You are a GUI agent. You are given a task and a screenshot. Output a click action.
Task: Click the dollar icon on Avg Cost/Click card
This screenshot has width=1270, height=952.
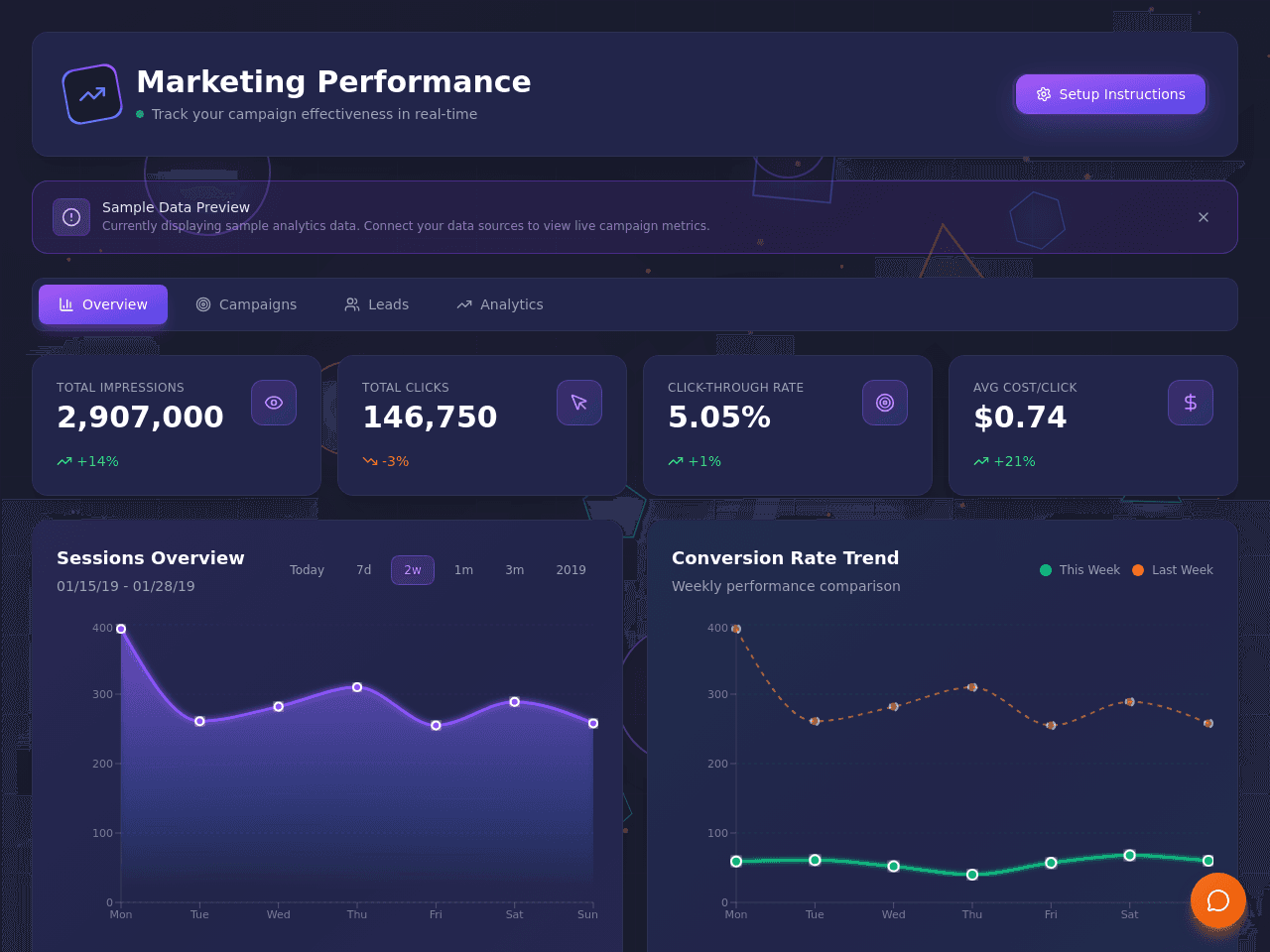pyautogui.click(x=1191, y=403)
